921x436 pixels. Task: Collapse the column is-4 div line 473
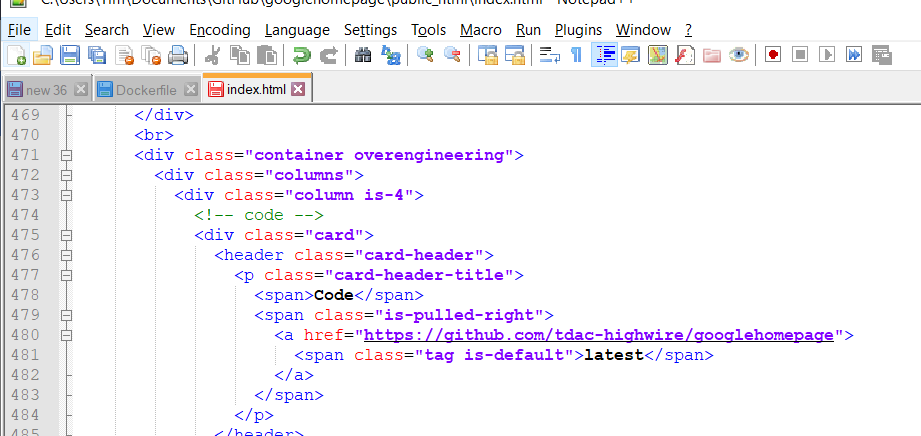[x=66, y=195]
